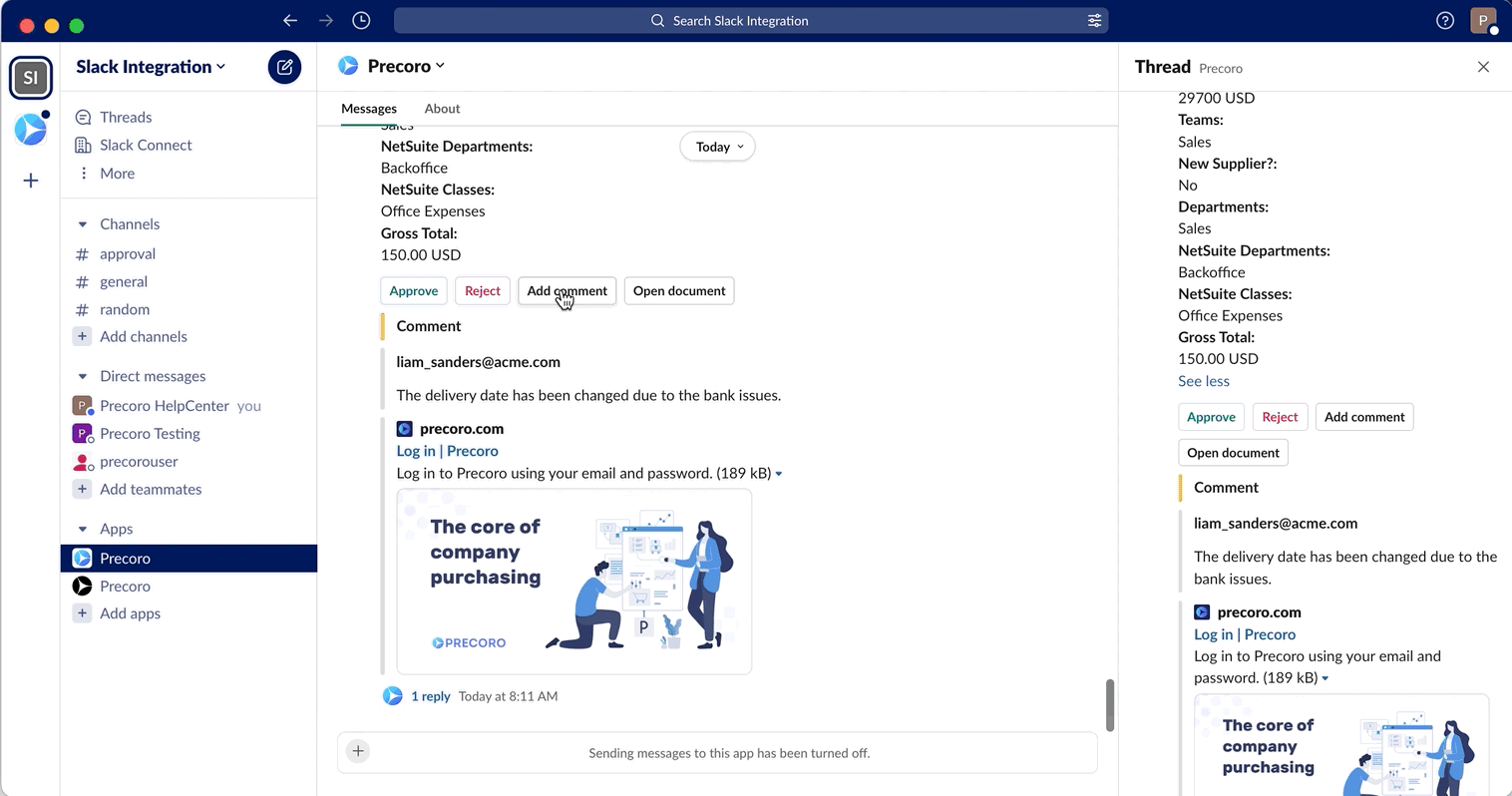1512x796 pixels.
Task: Click the search Slack Integration field
Action: (751, 20)
